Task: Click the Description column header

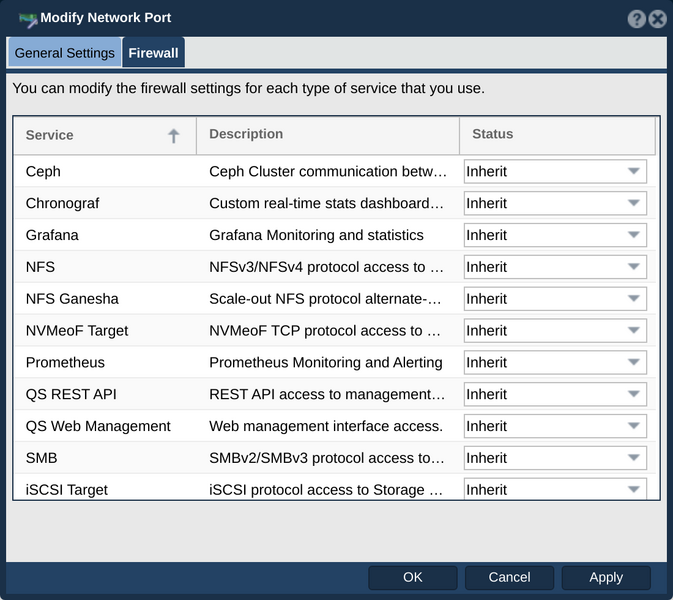Action: tap(328, 136)
